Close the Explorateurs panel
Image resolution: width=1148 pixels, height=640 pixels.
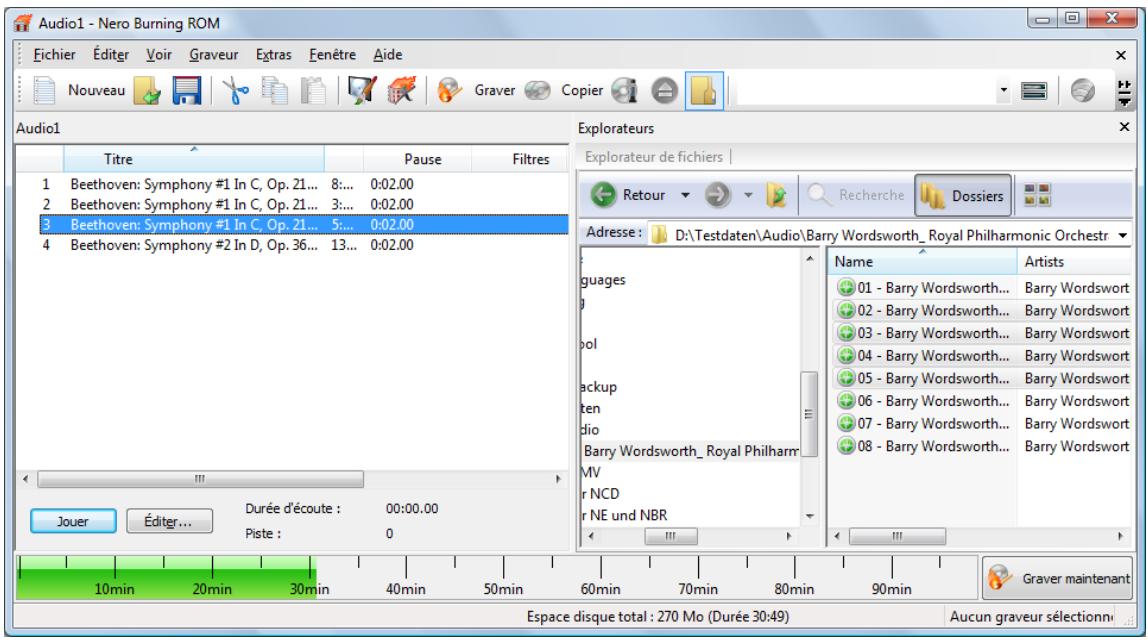pos(1125,127)
